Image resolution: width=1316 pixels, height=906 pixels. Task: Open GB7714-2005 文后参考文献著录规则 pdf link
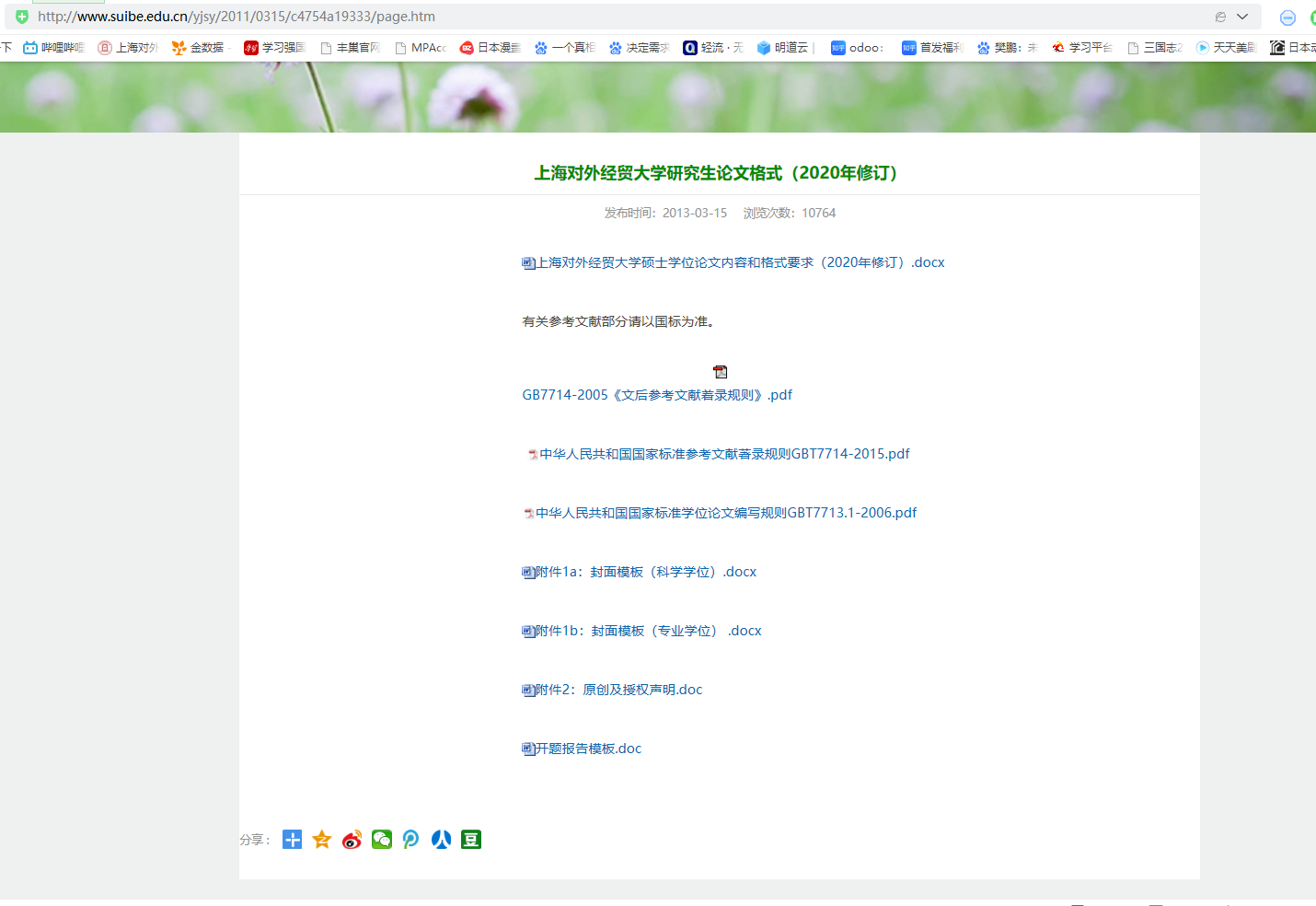point(657,395)
